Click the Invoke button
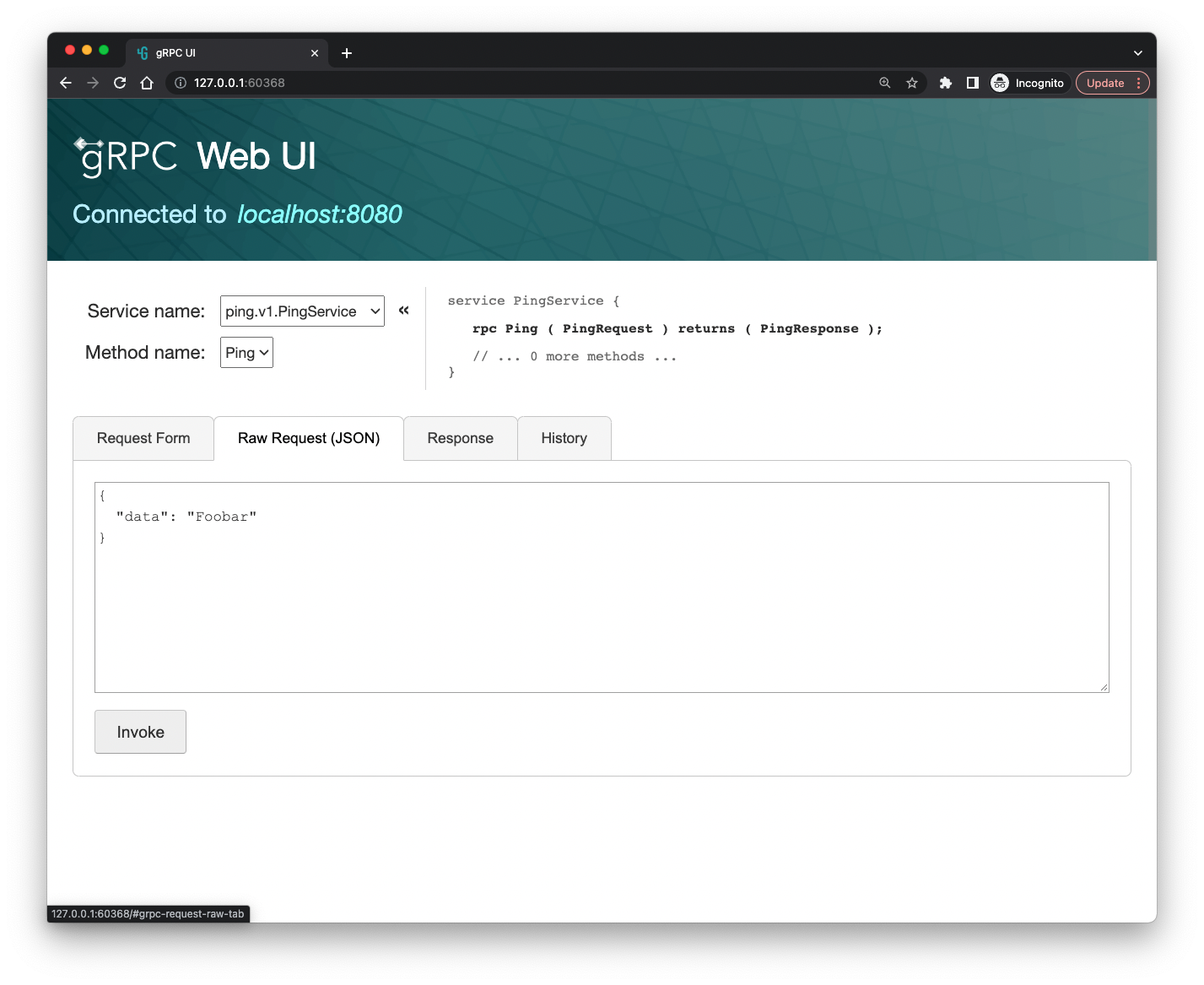Screen dimensions: 1204x985 140,732
